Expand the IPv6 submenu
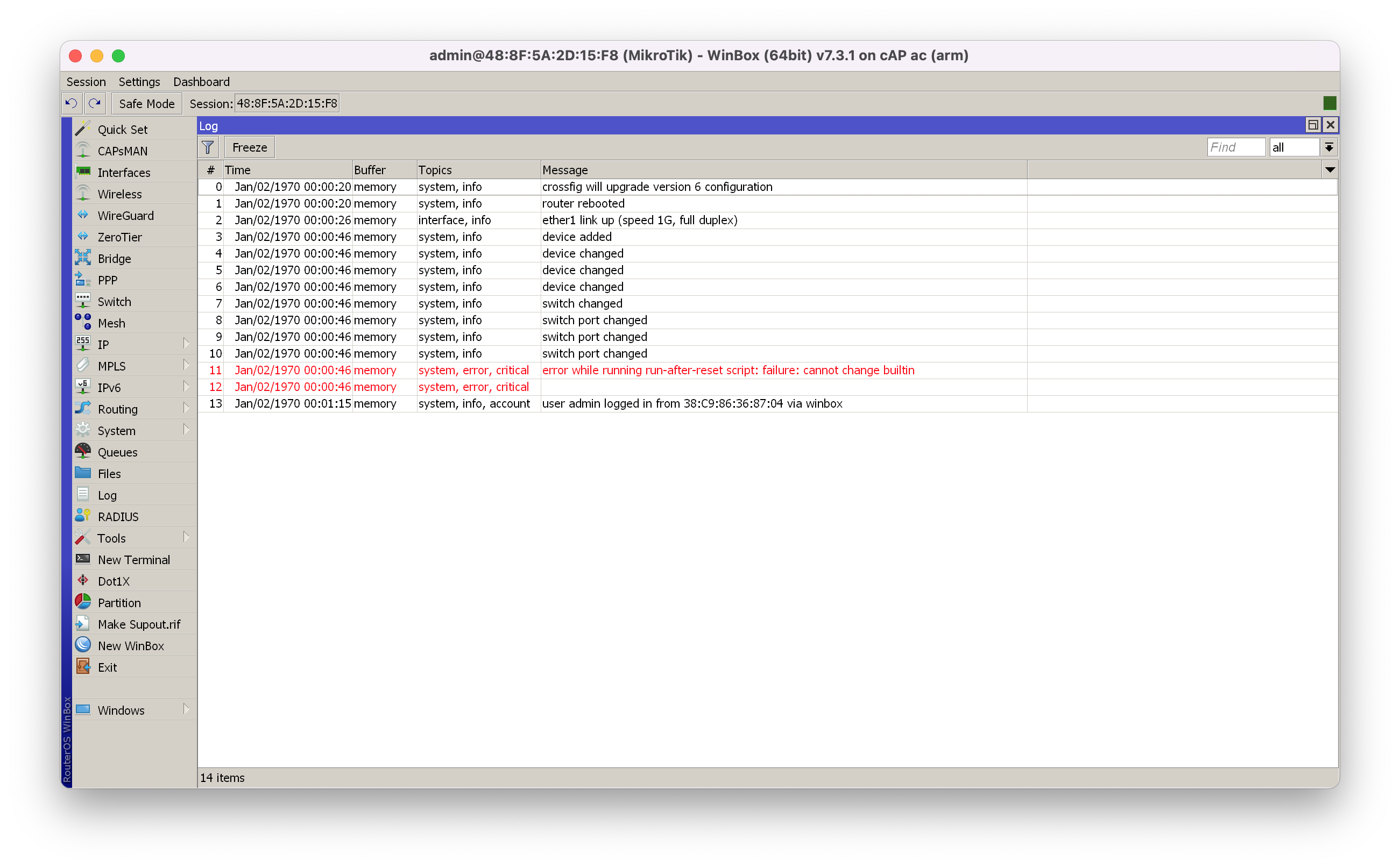The width and height of the screenshot is (1400, 868). tap(186, 386)
